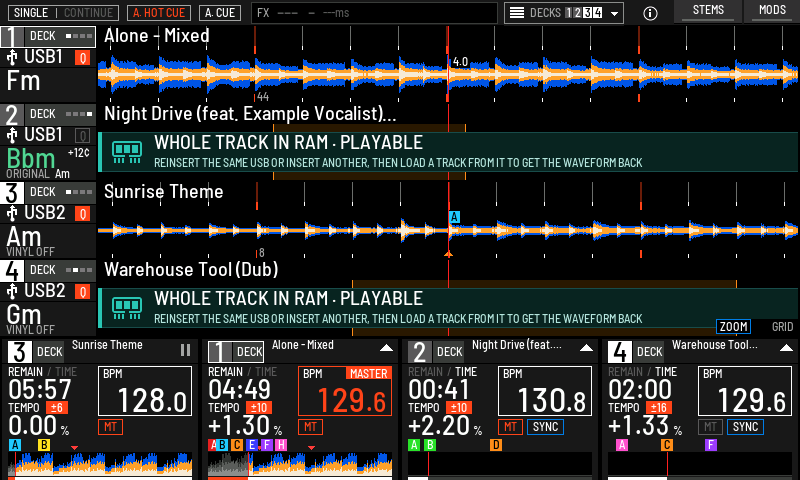Click the USB icon on Deck 3
This screenshot has width=800, height=480.
(12, 214)
